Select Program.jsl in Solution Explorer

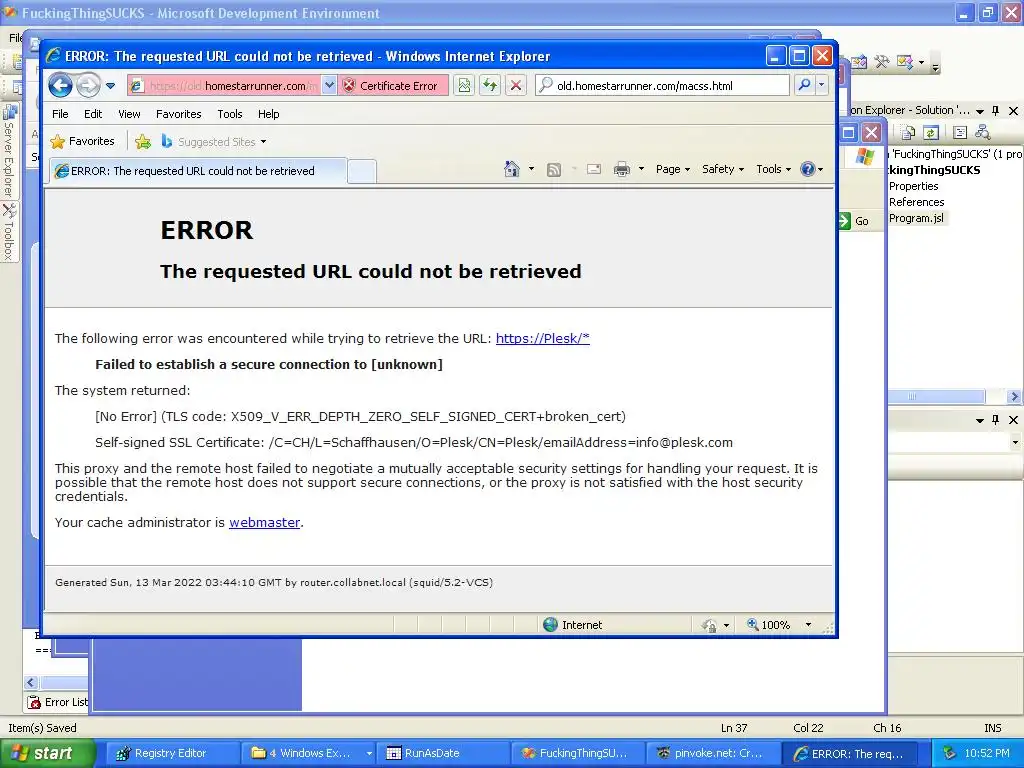click(x=916, y=218)
